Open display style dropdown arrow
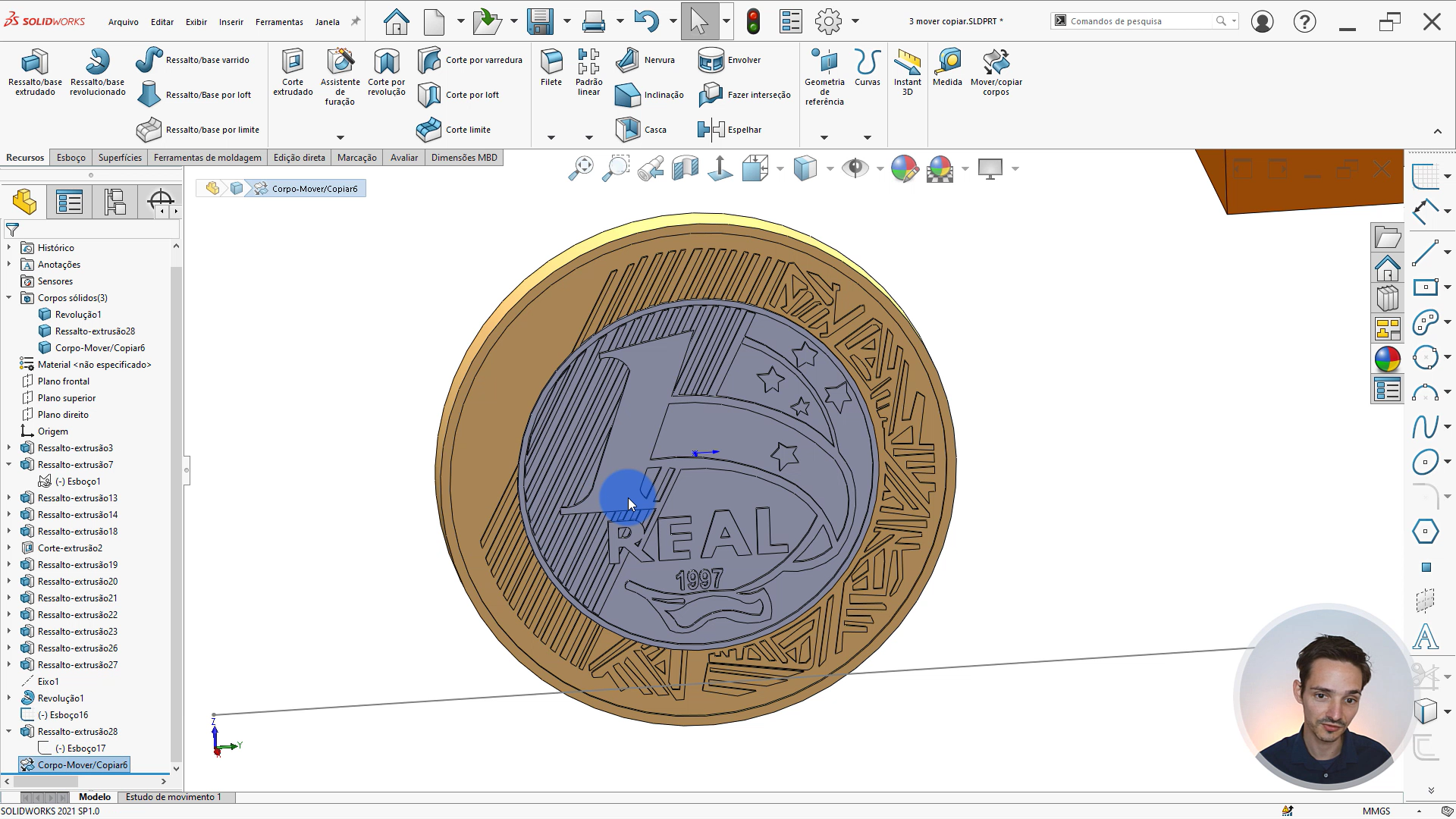 coord(830,168)
